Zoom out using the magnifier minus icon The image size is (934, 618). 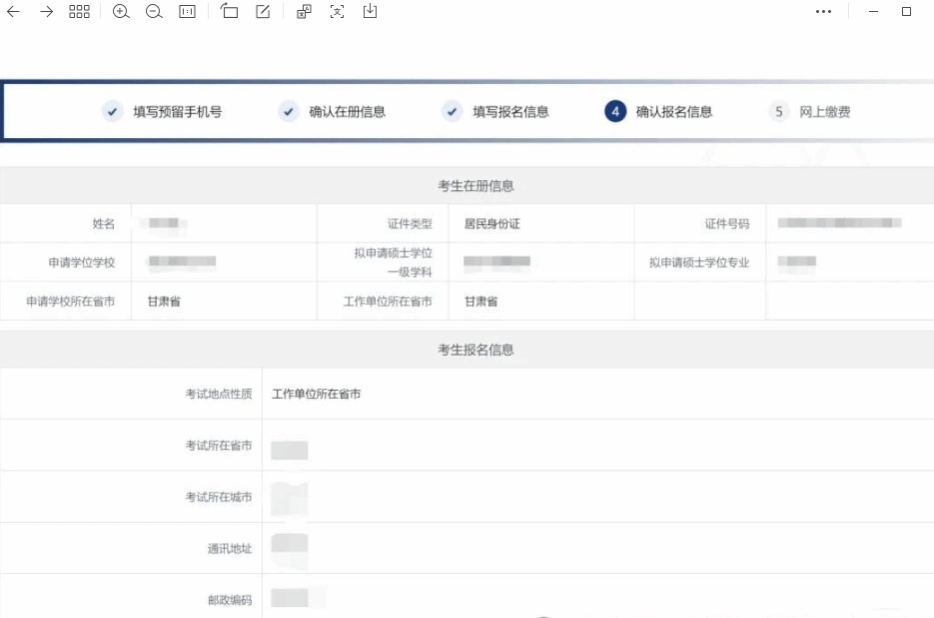(x=154, y=12)
